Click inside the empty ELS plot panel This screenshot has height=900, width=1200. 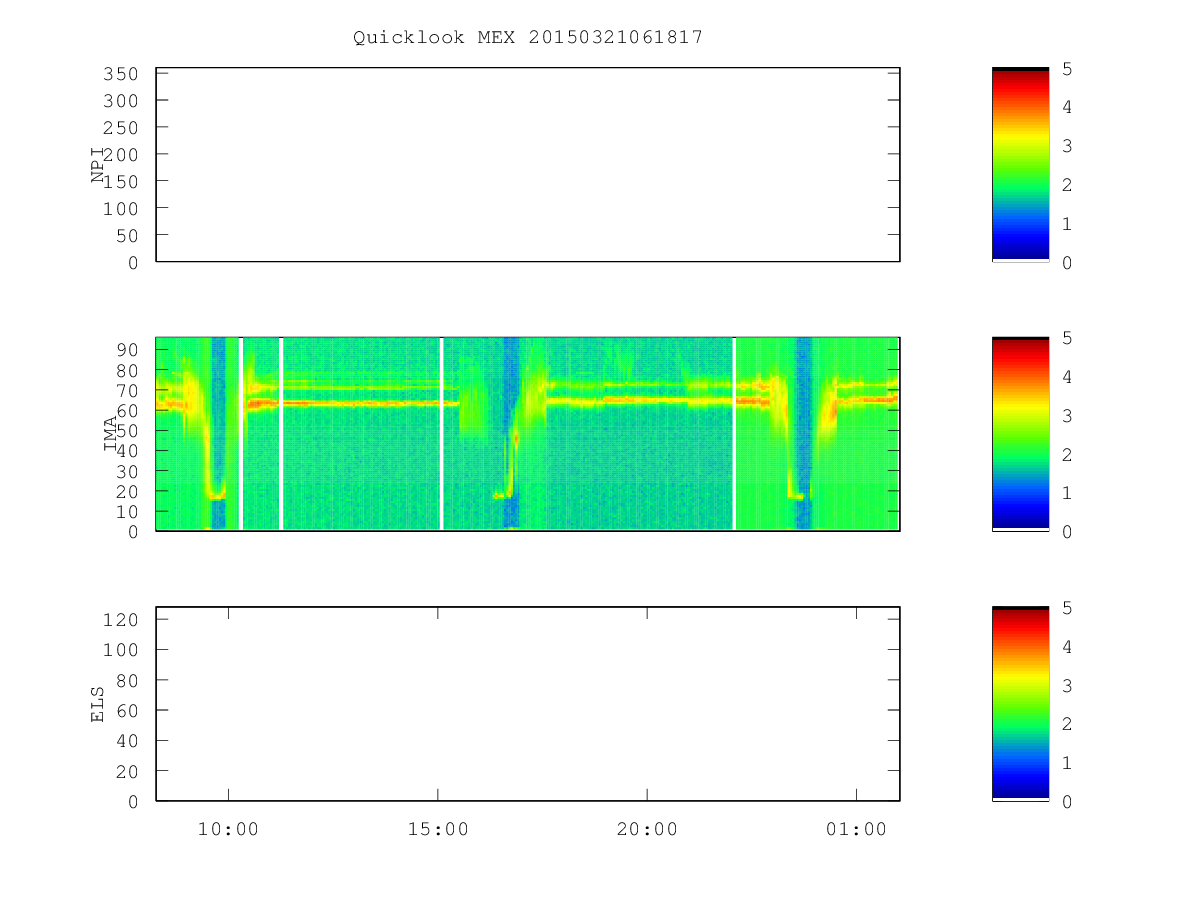[528, 704]
